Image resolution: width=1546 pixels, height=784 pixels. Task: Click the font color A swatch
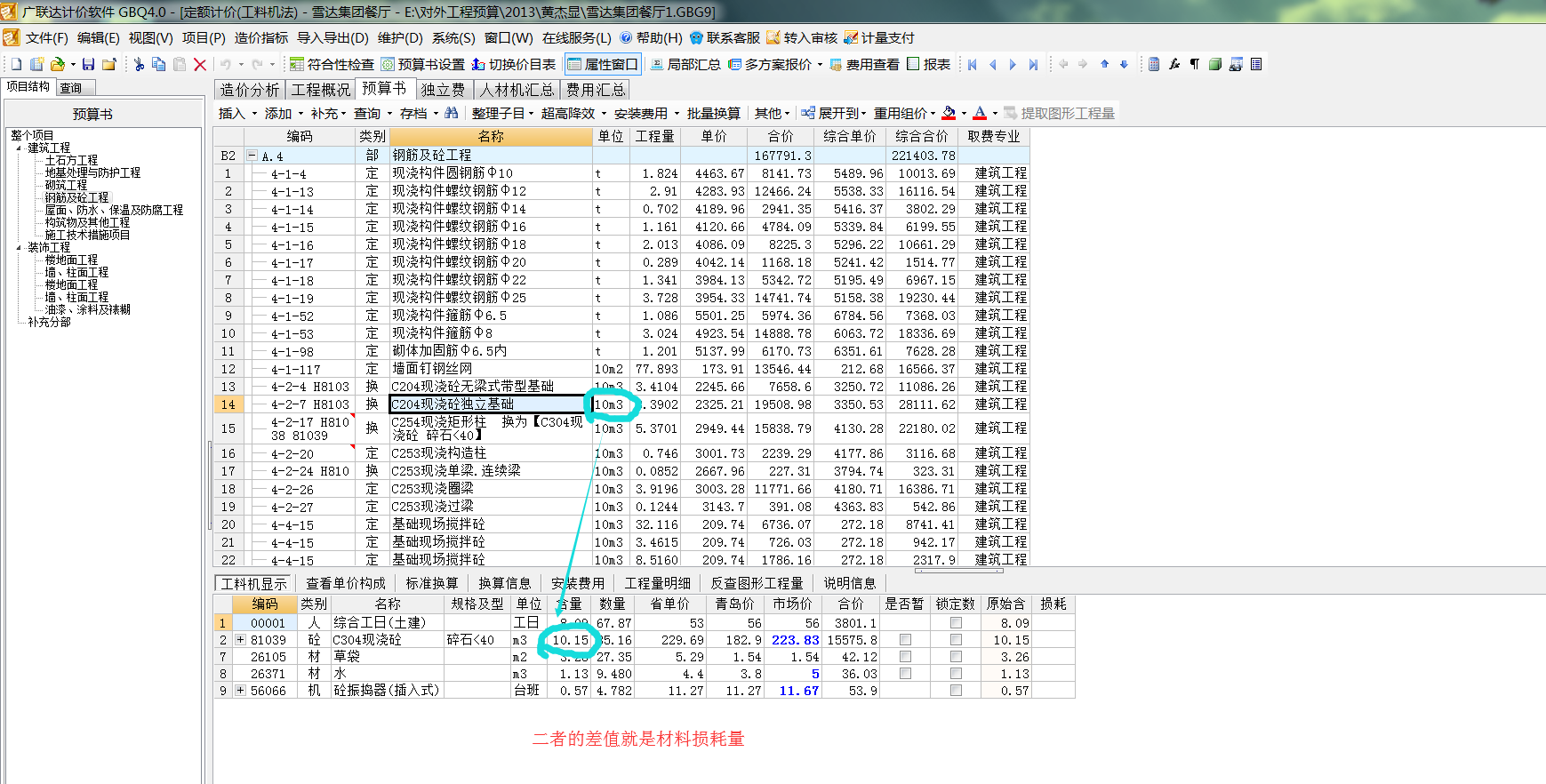coord(979,113)
